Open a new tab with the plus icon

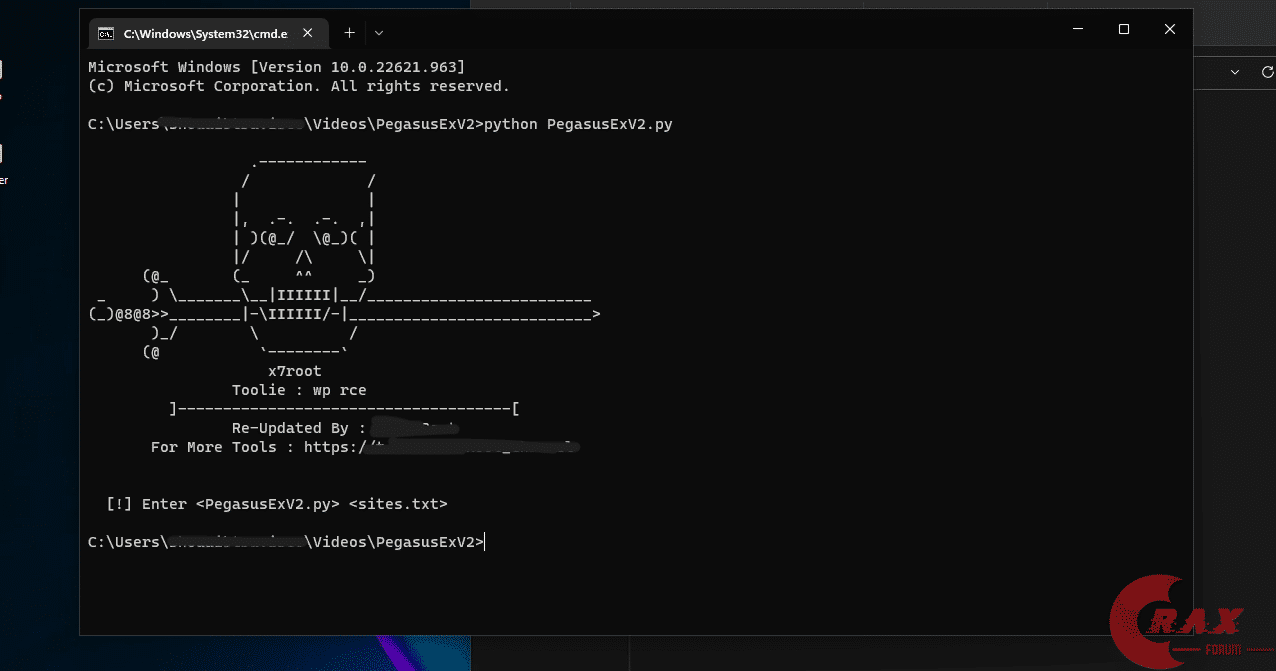click(x=349, y=32)
